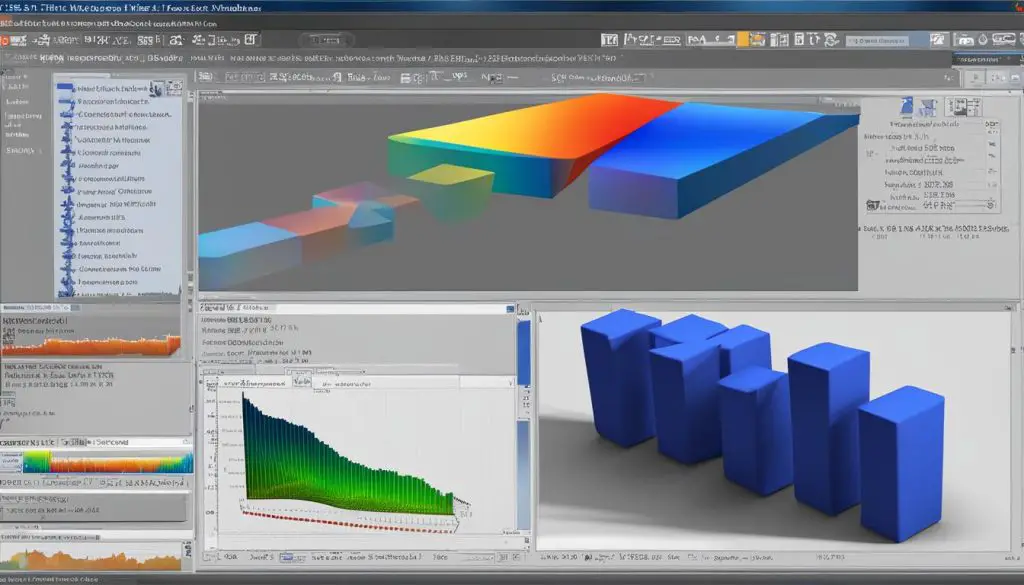This screenshot has height=585, width=1024.
Task: Click the camera-like icon at right panel's bottom left
Action: pyautogui.click(x=872, y=206)
